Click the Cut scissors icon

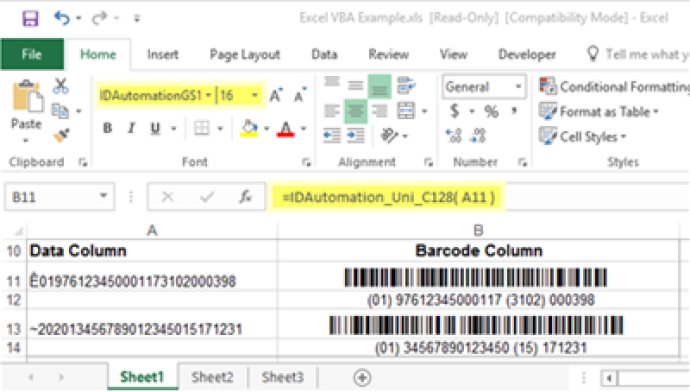pyautogui.click(x=60, y=86)
